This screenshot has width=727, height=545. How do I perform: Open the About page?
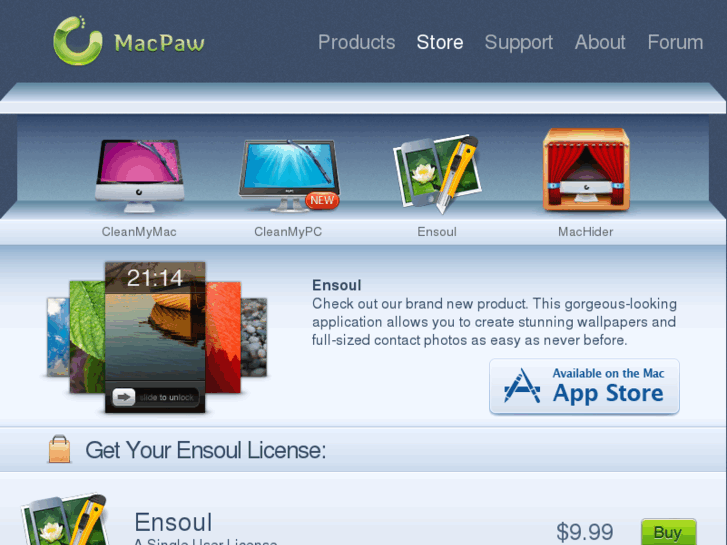(600, 42)
